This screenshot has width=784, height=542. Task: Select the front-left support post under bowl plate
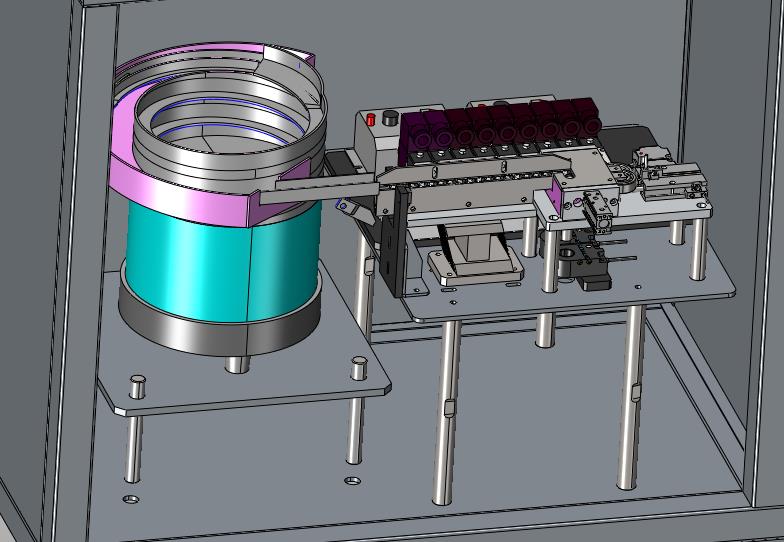[133, 448]
